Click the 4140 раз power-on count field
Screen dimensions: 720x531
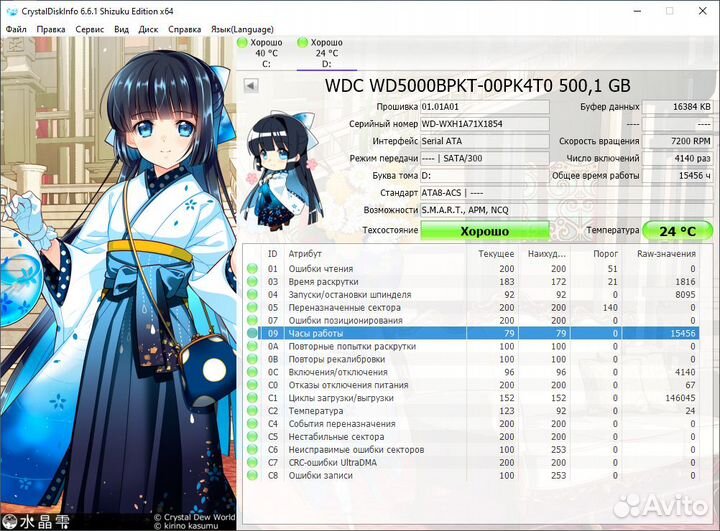(677, 158)
